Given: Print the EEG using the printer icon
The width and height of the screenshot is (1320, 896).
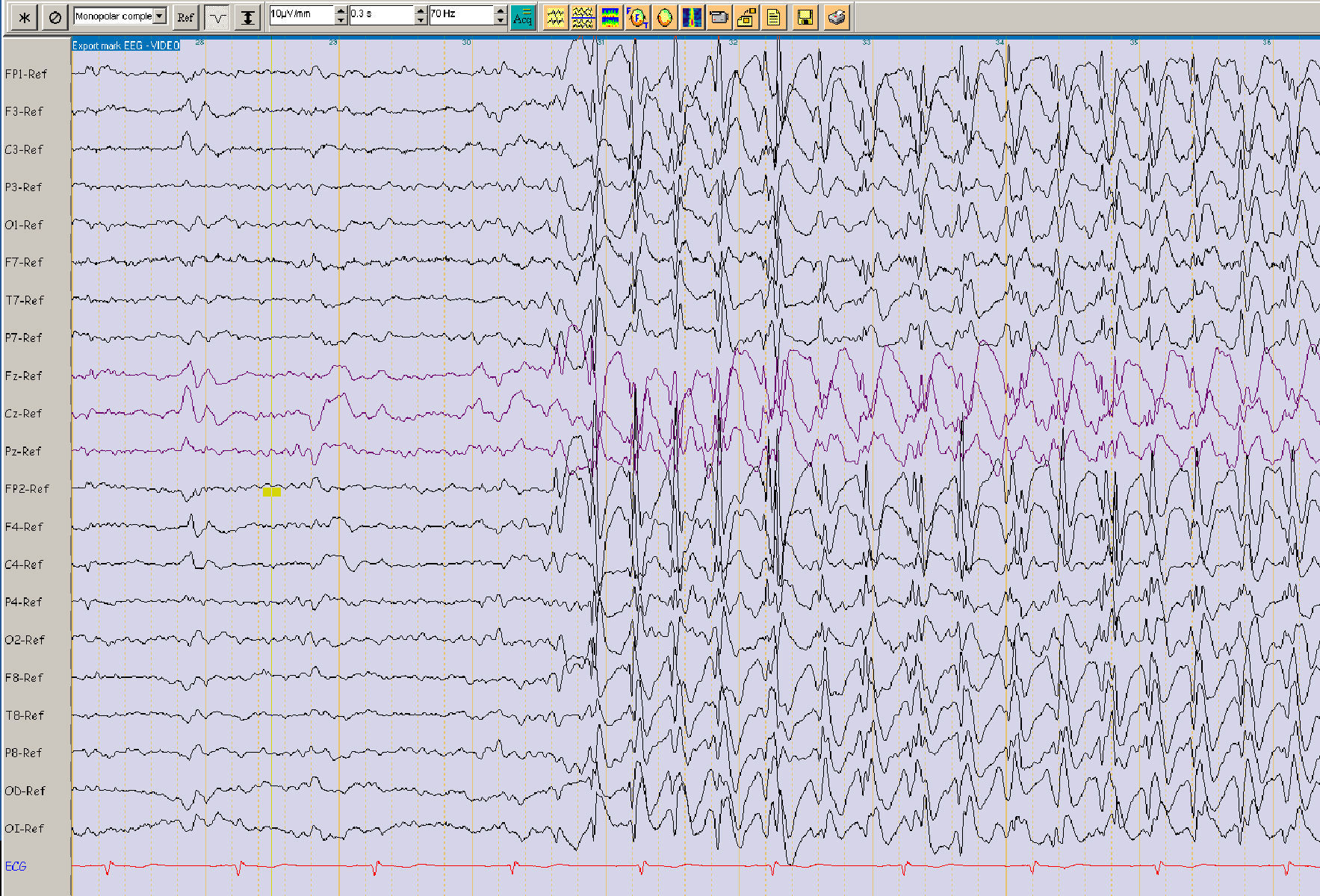Looking at the screenshot, I should point(837,17).
